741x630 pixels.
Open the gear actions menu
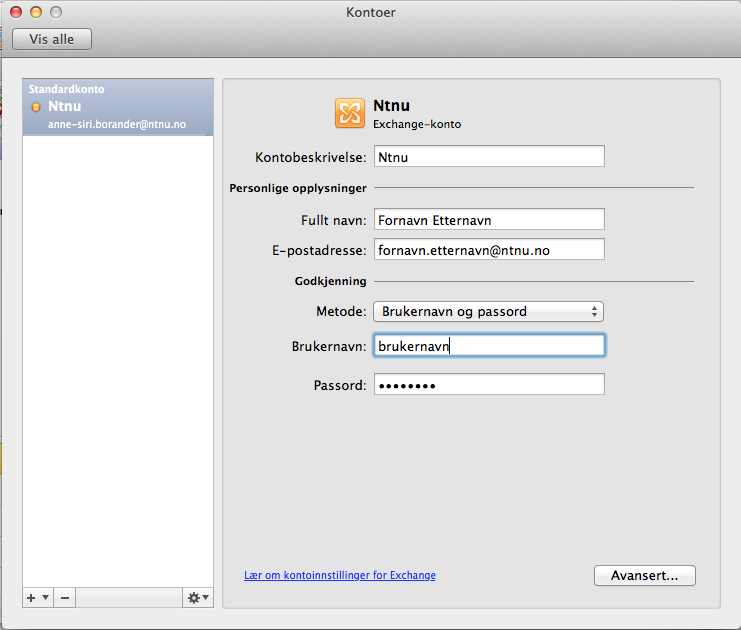[x=198, y=598]
